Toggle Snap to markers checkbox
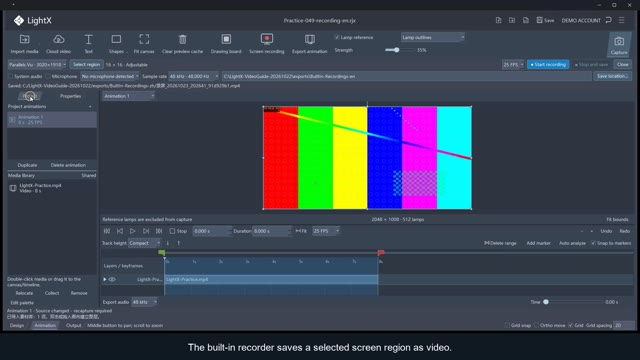Screen dimensions: 640x360 (x=593, y=243)
